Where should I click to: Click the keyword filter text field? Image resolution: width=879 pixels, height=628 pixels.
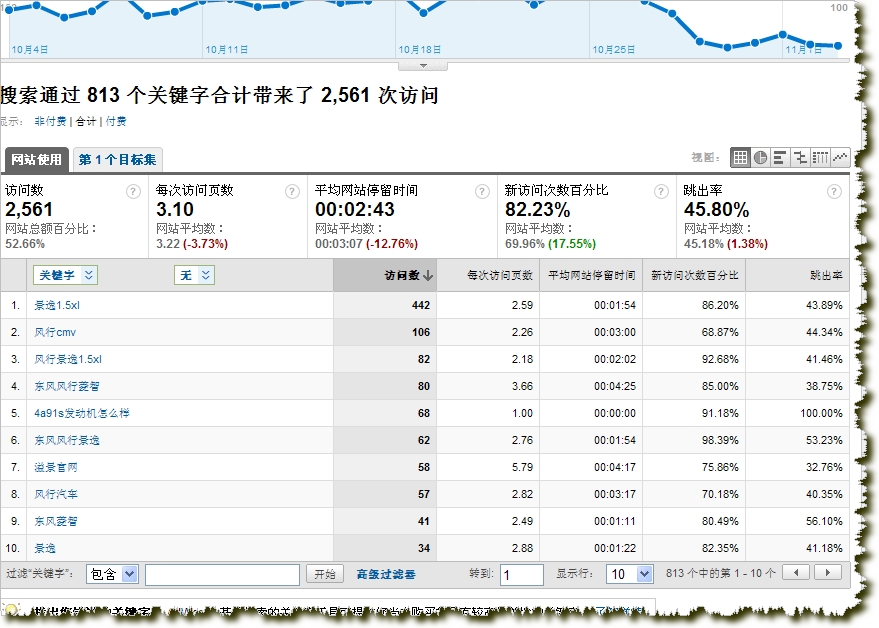(x=222, y=574)
